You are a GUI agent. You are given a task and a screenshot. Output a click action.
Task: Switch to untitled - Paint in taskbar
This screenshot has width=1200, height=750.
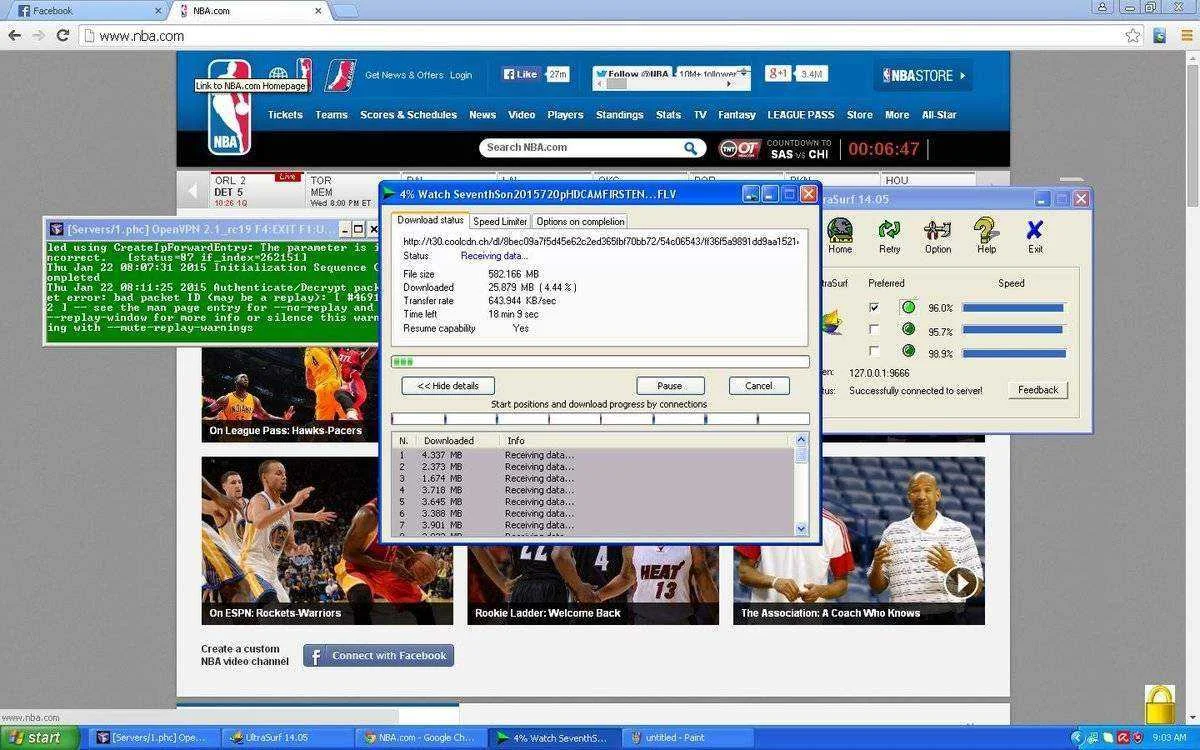point(688,738)
